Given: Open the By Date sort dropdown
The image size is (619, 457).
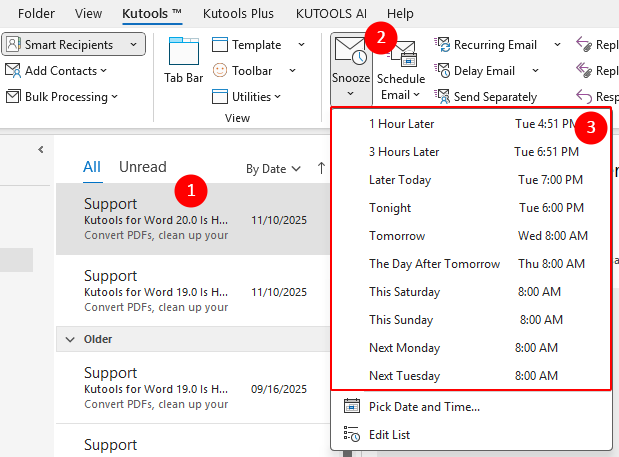Looking at the screenshot, I should point(273,169).
